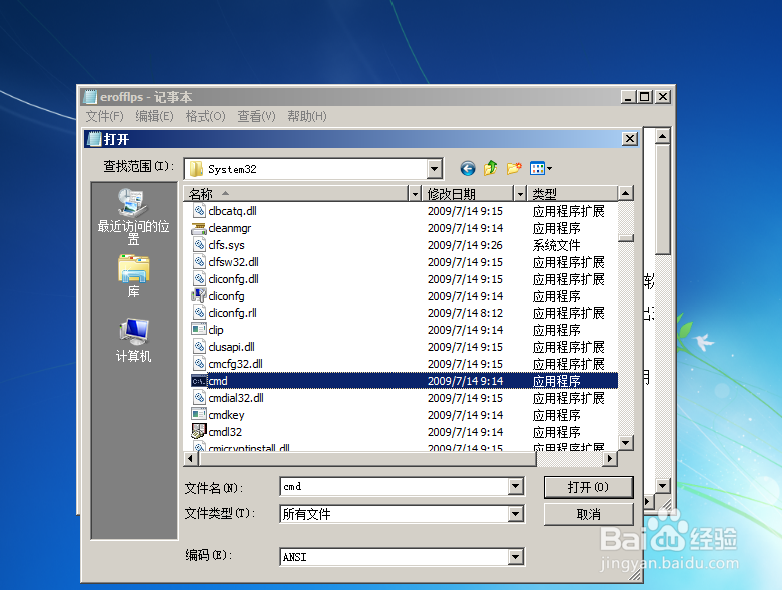The height and width of the screenshot is (590, 782).
Task: Click the Notepad icon in title bar
Action: pos(90,97)
